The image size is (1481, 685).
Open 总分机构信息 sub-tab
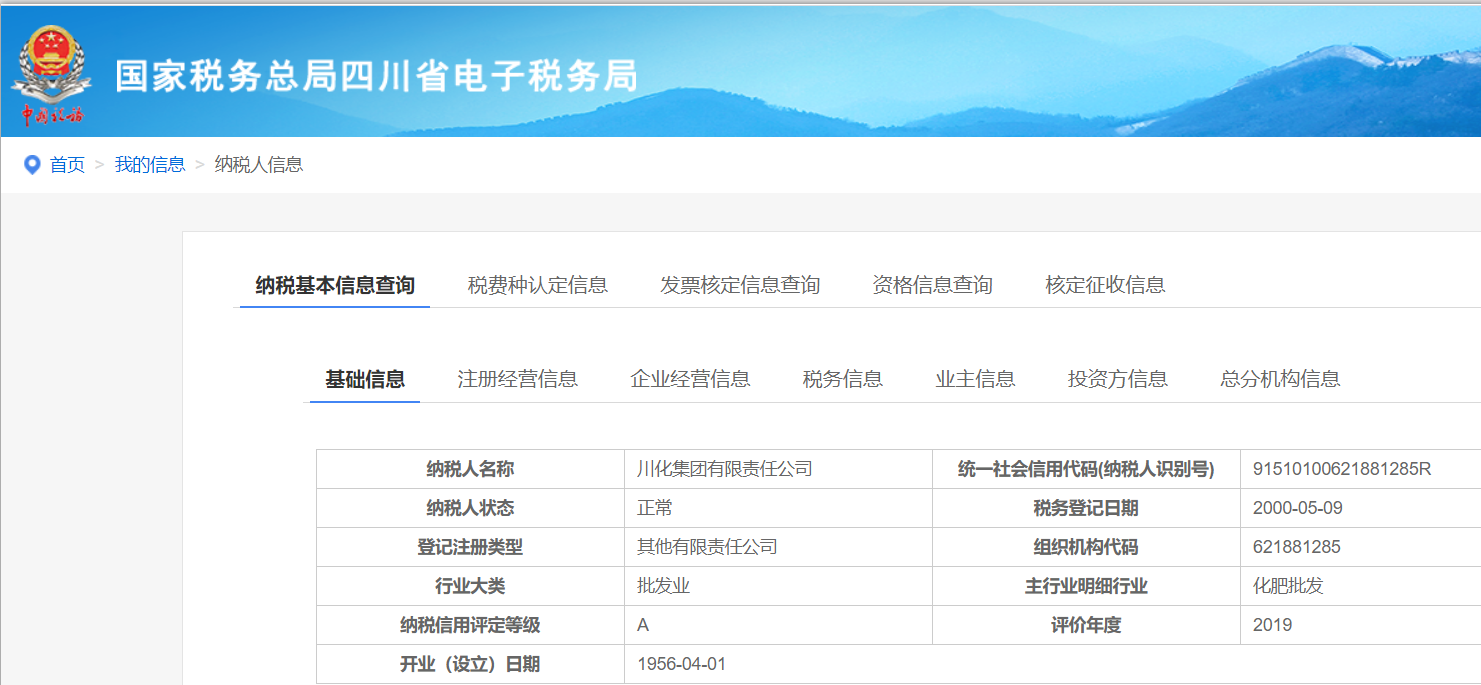pos(1280,379)
